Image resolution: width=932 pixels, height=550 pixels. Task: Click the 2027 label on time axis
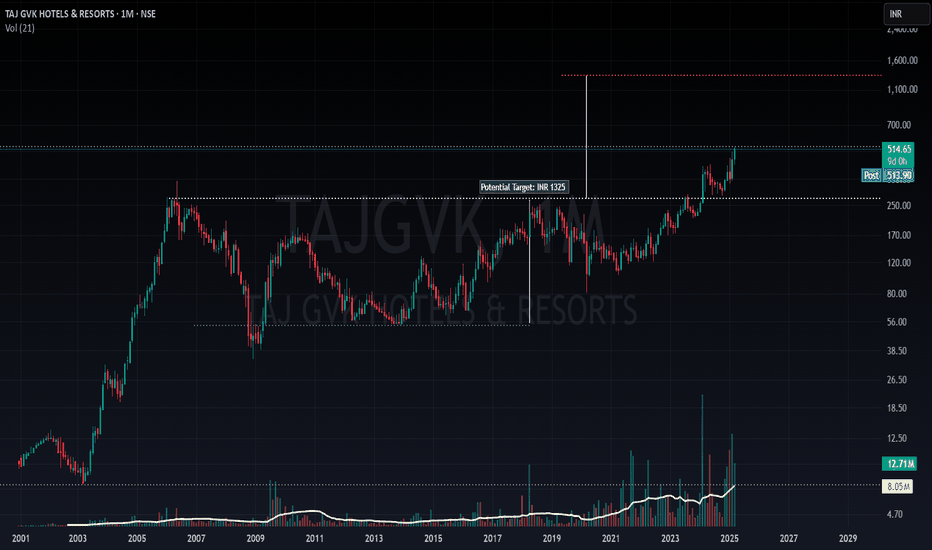point(789,538)
